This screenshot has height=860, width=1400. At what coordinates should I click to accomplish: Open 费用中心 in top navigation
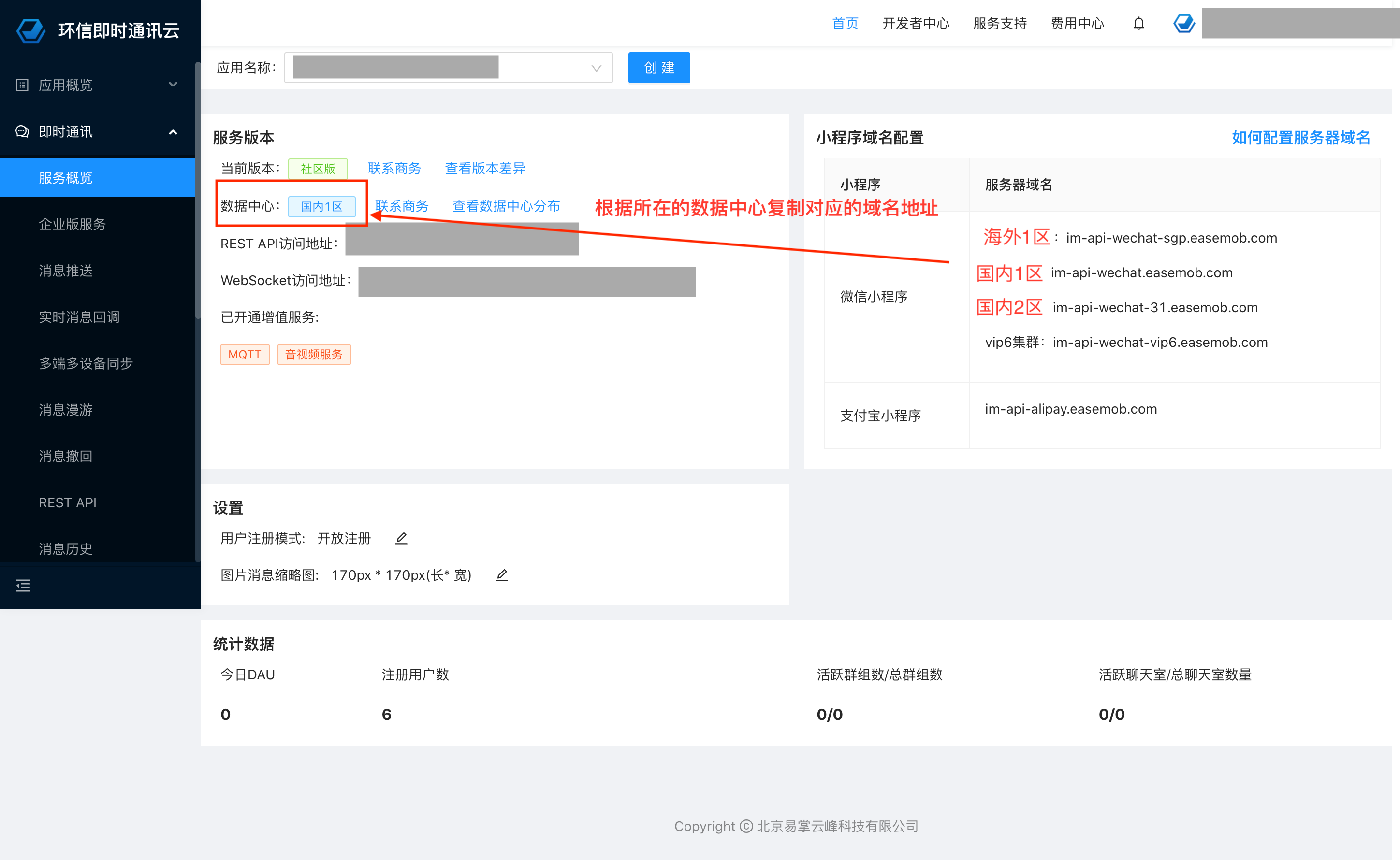[1078, 23]
